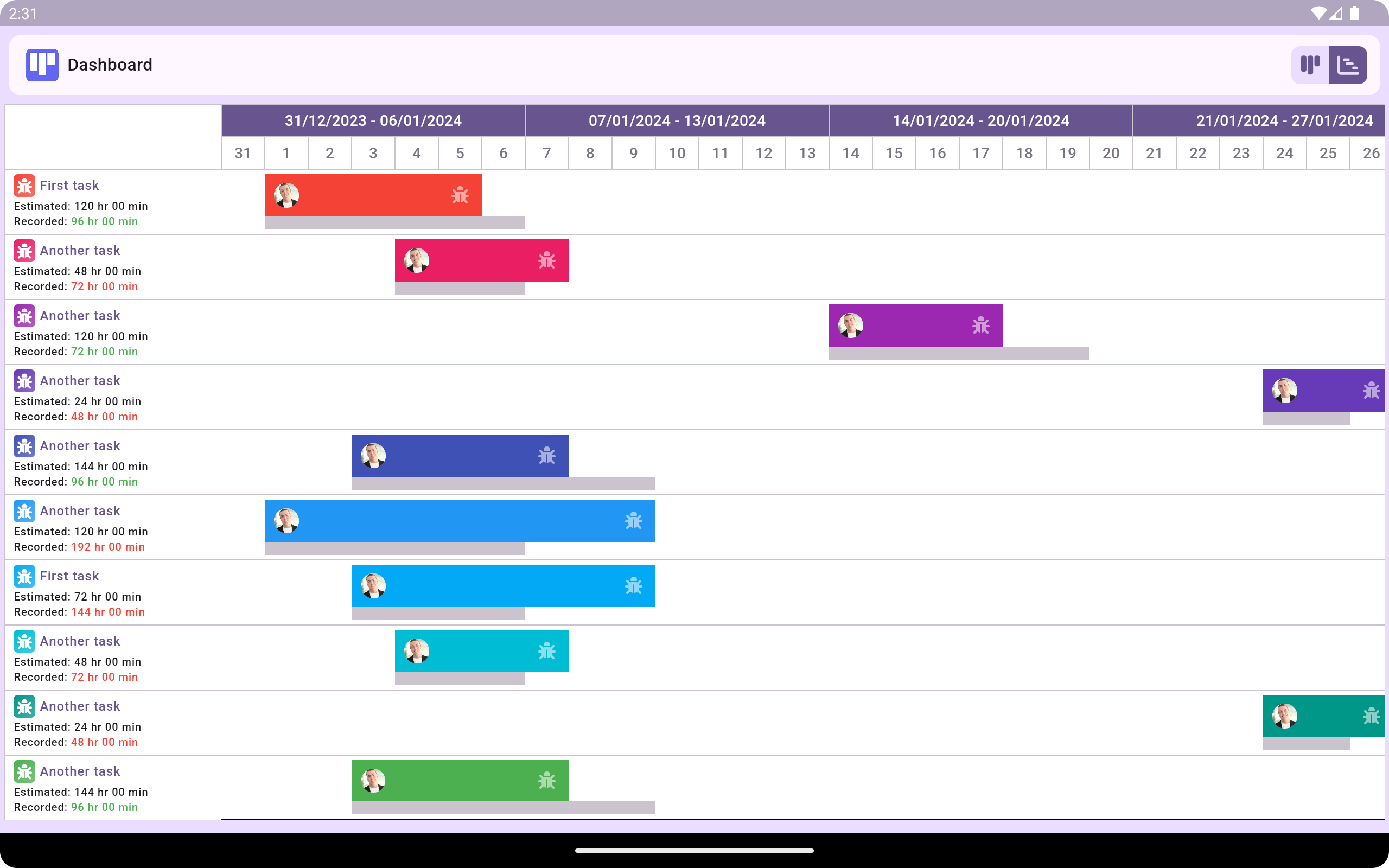The width and height of the screenshot is (1389, 868).
Task: Click the avatar on teal Another task bar
Action: [x=415, y=651]
